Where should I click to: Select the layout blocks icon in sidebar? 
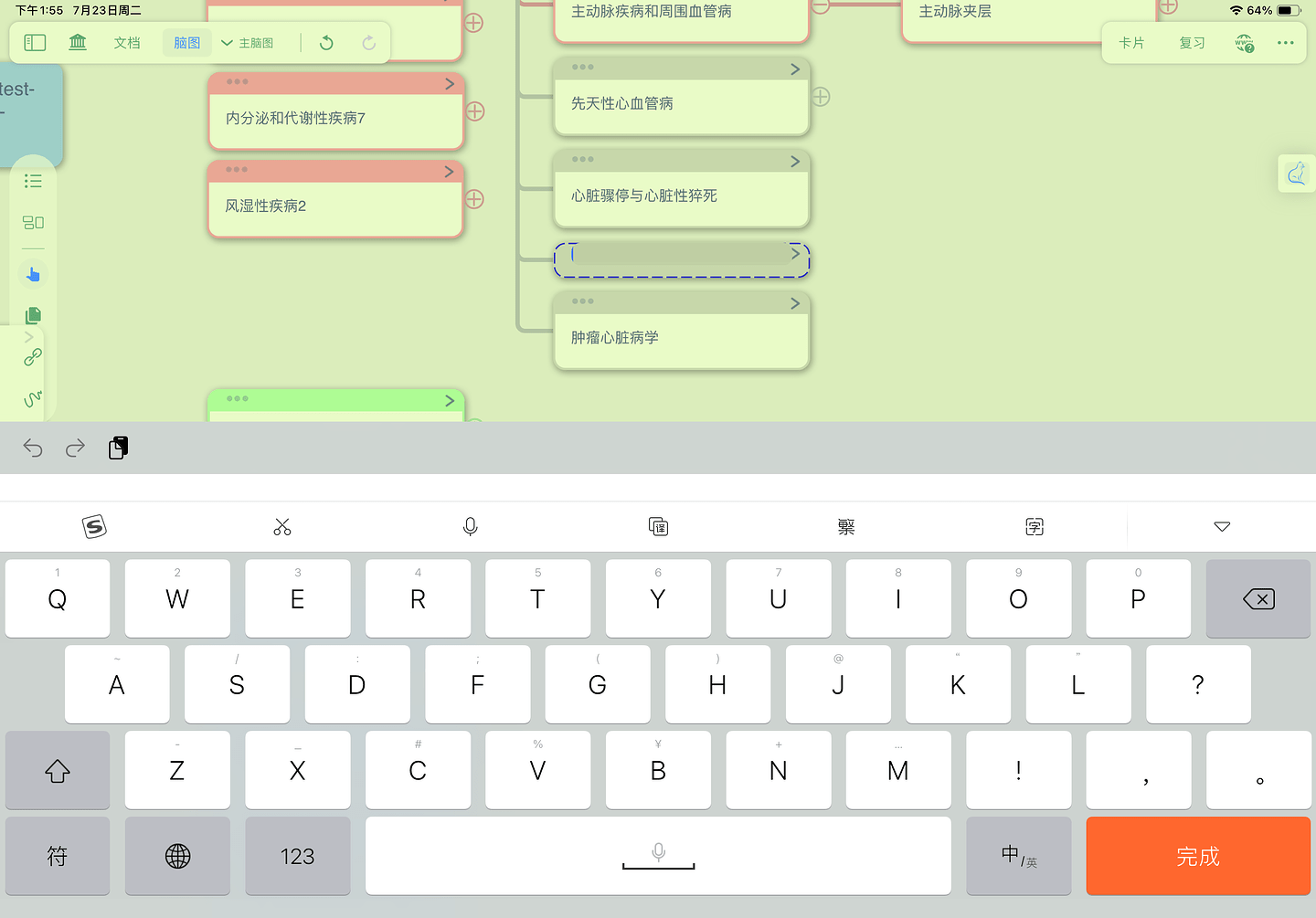coord(33,223)
